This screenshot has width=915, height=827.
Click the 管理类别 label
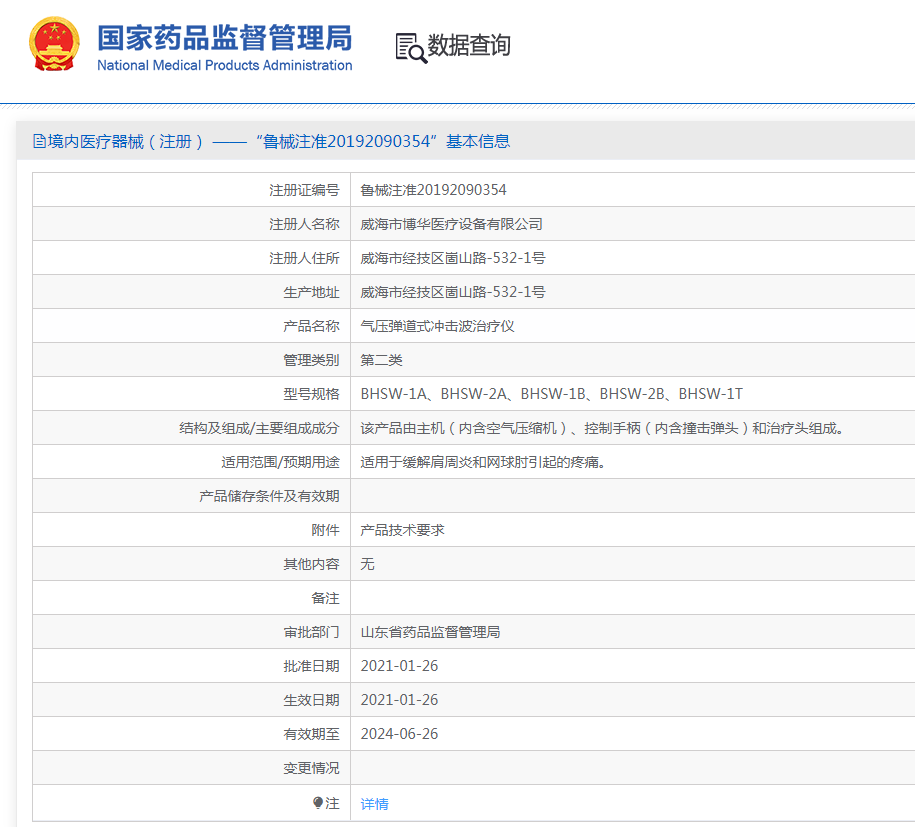[x=311, y=360]
